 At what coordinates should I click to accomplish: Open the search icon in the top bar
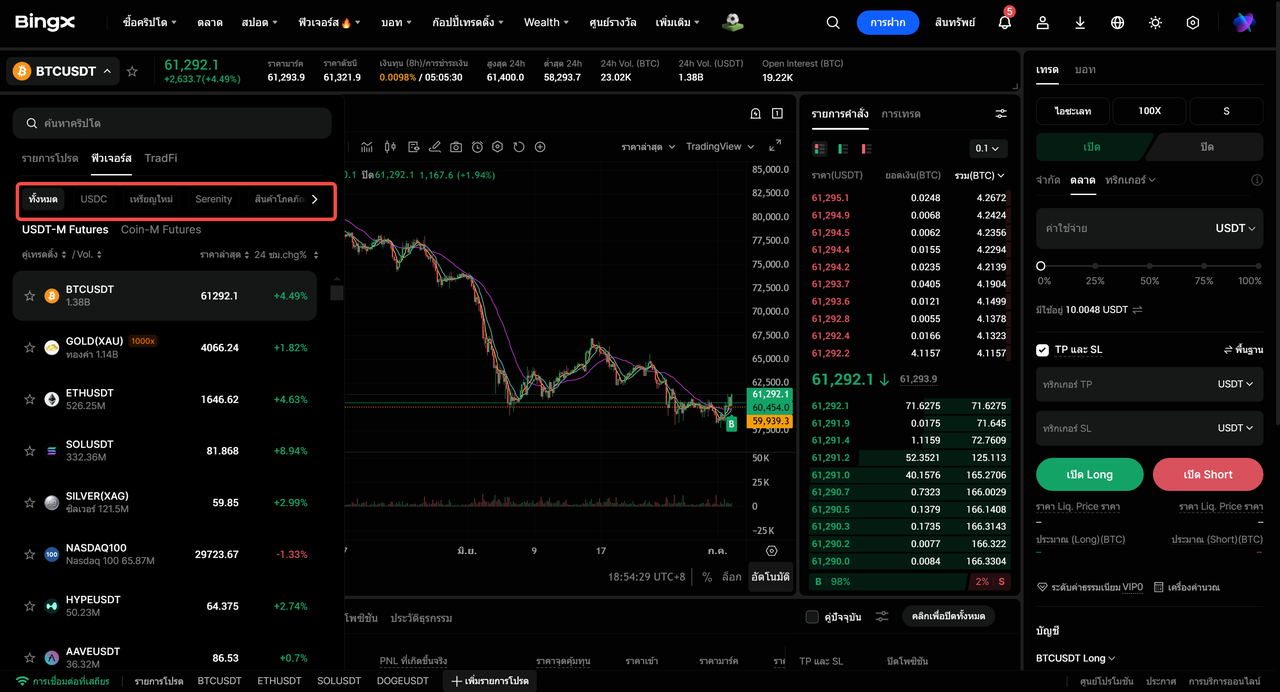833,22
